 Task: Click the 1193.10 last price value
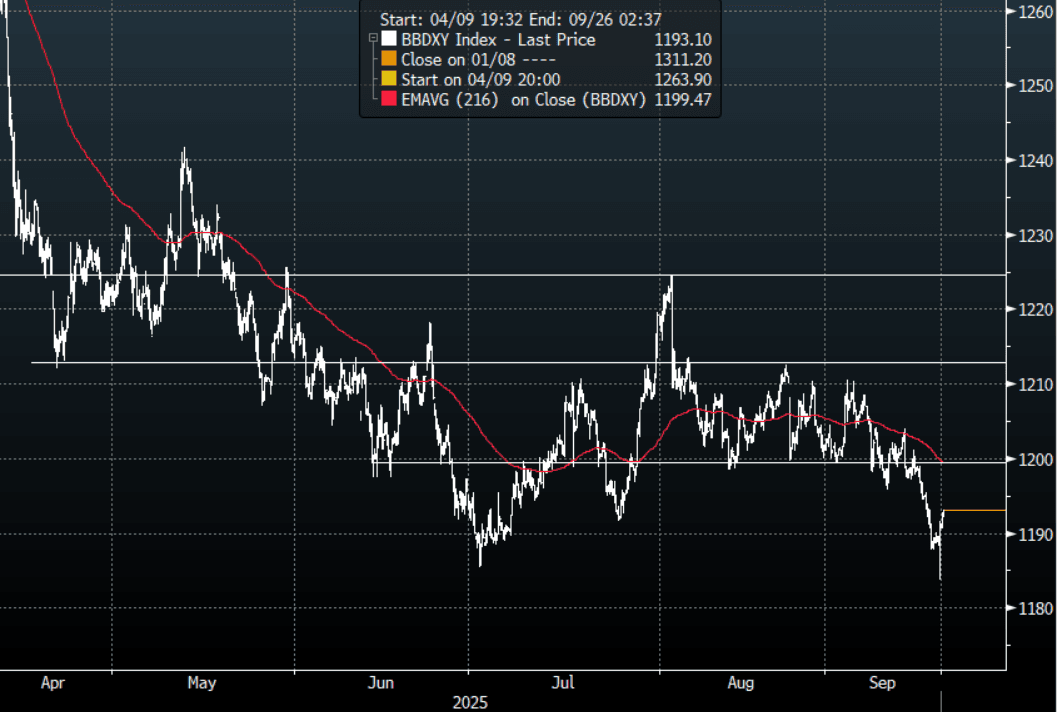click(x=682, y=40)
